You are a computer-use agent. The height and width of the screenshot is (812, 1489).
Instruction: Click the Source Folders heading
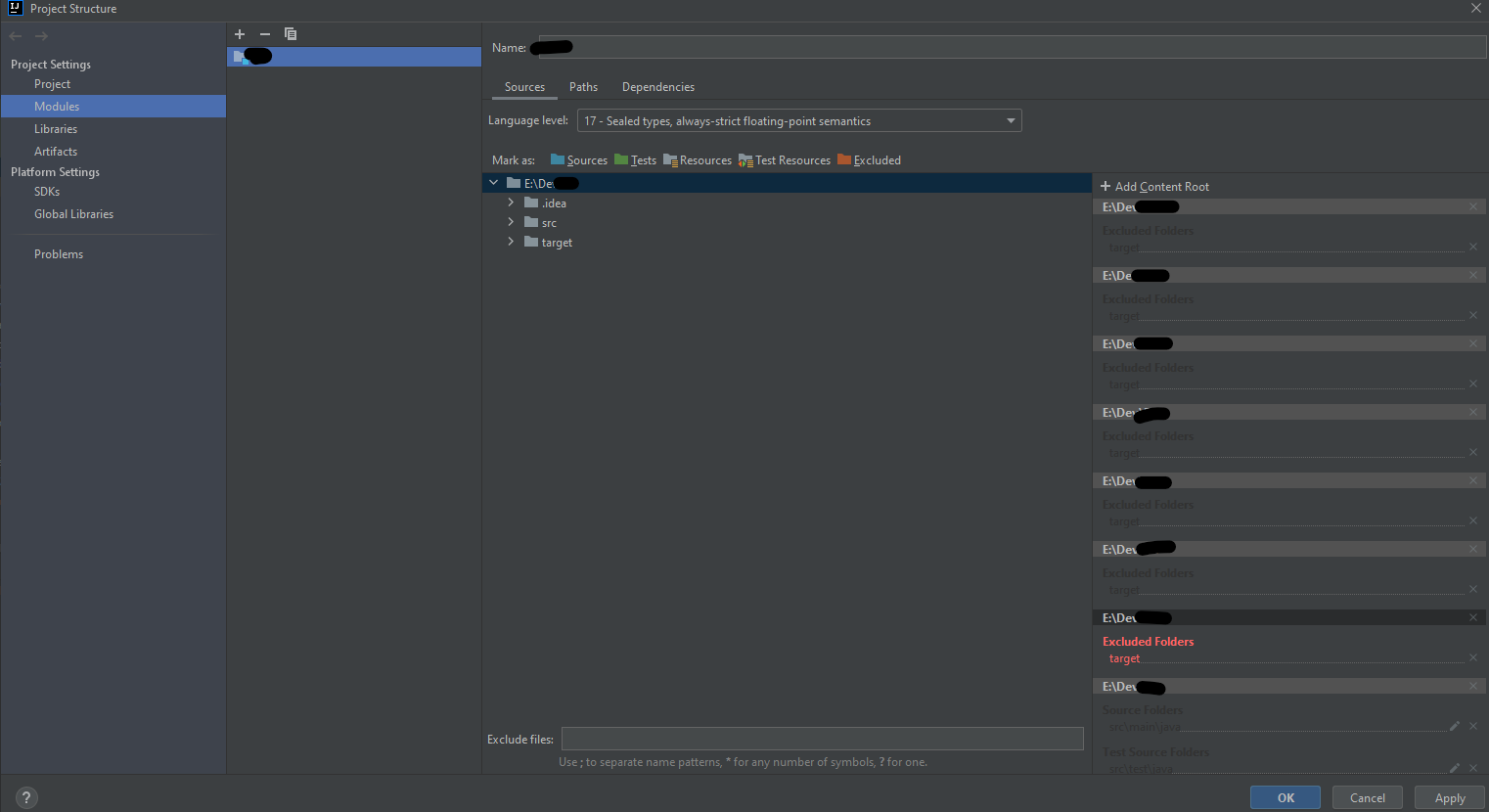click(x=1142, y=710)
